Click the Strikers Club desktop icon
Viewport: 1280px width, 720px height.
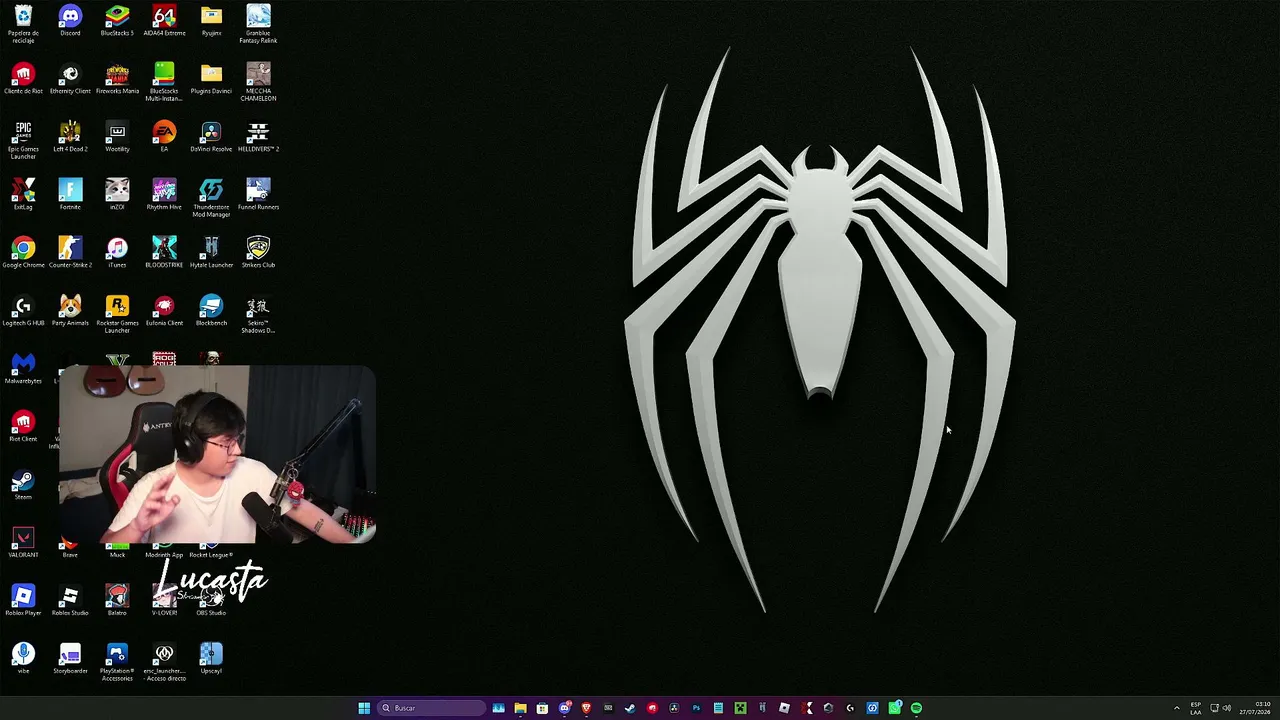258,253
